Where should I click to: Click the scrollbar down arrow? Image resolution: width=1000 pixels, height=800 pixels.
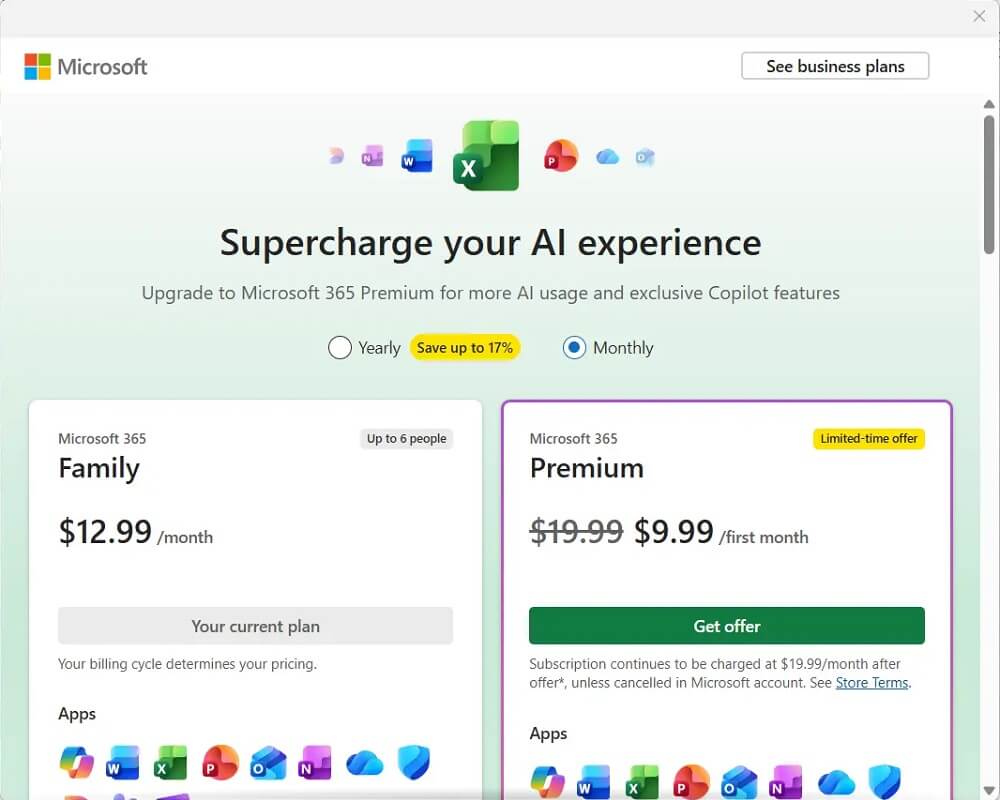coord(989,791)
